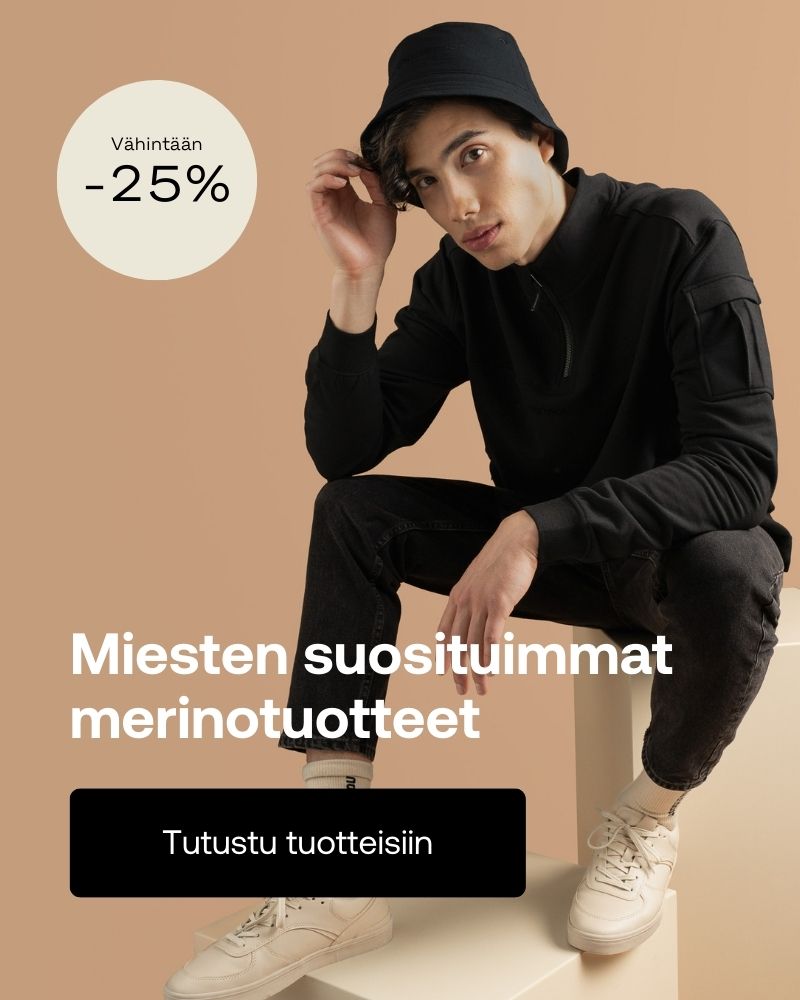Click the cream sneaker at the bottom left
The image size is (800, 1000).
pyautogui.click(x=279, y=946)
